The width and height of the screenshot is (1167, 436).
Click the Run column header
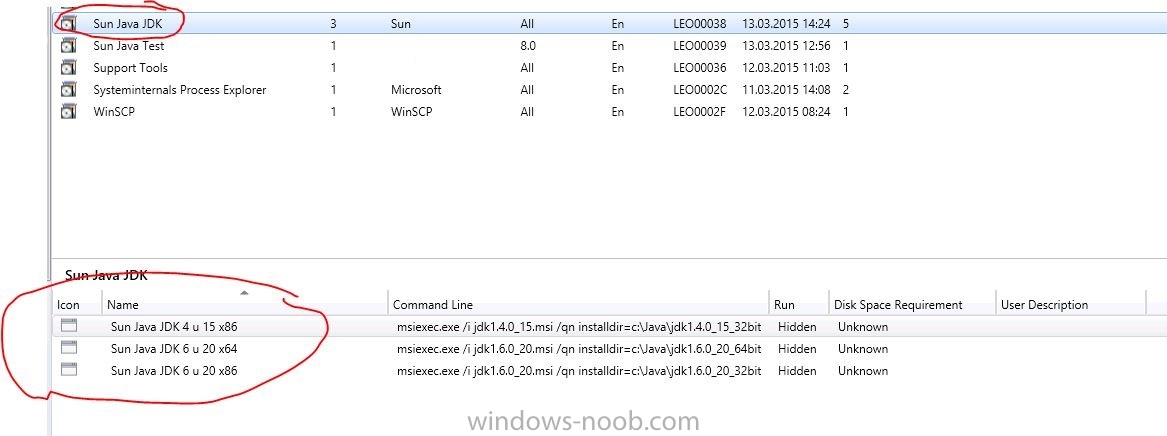[x=799, y=304]
